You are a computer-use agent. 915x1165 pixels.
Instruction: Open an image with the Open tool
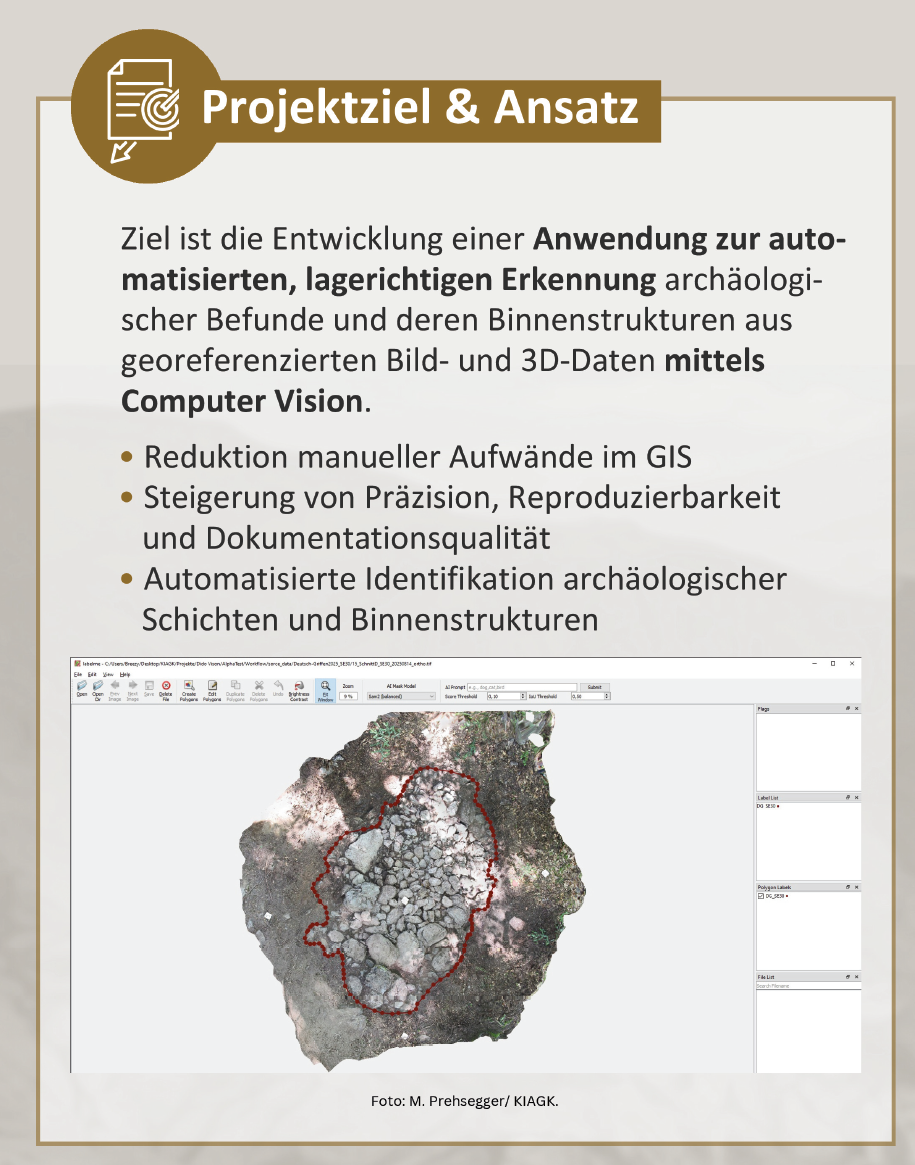coord(82,689)
